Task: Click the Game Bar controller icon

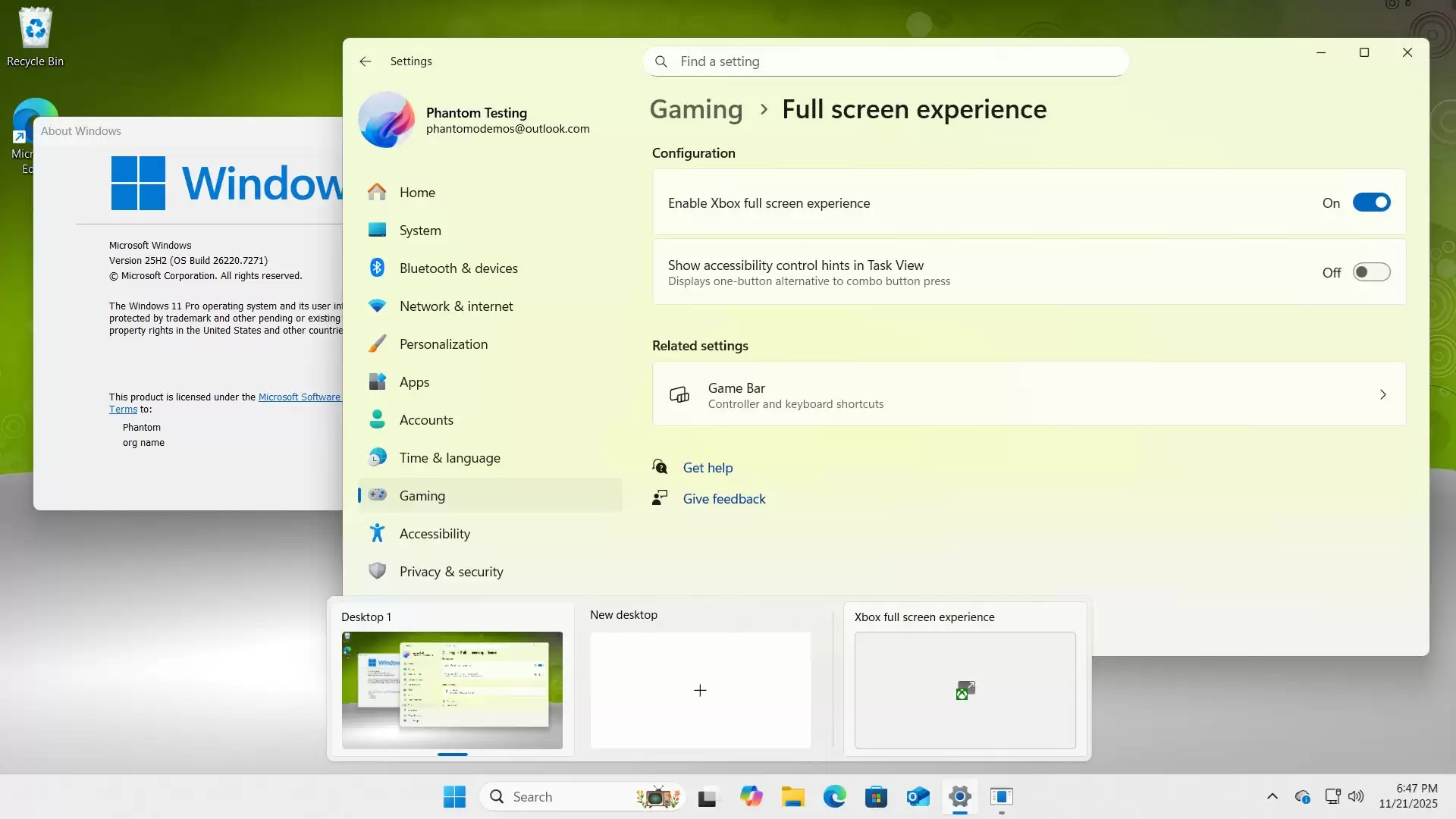Action: pyautogui.click(x=679, y=394)
